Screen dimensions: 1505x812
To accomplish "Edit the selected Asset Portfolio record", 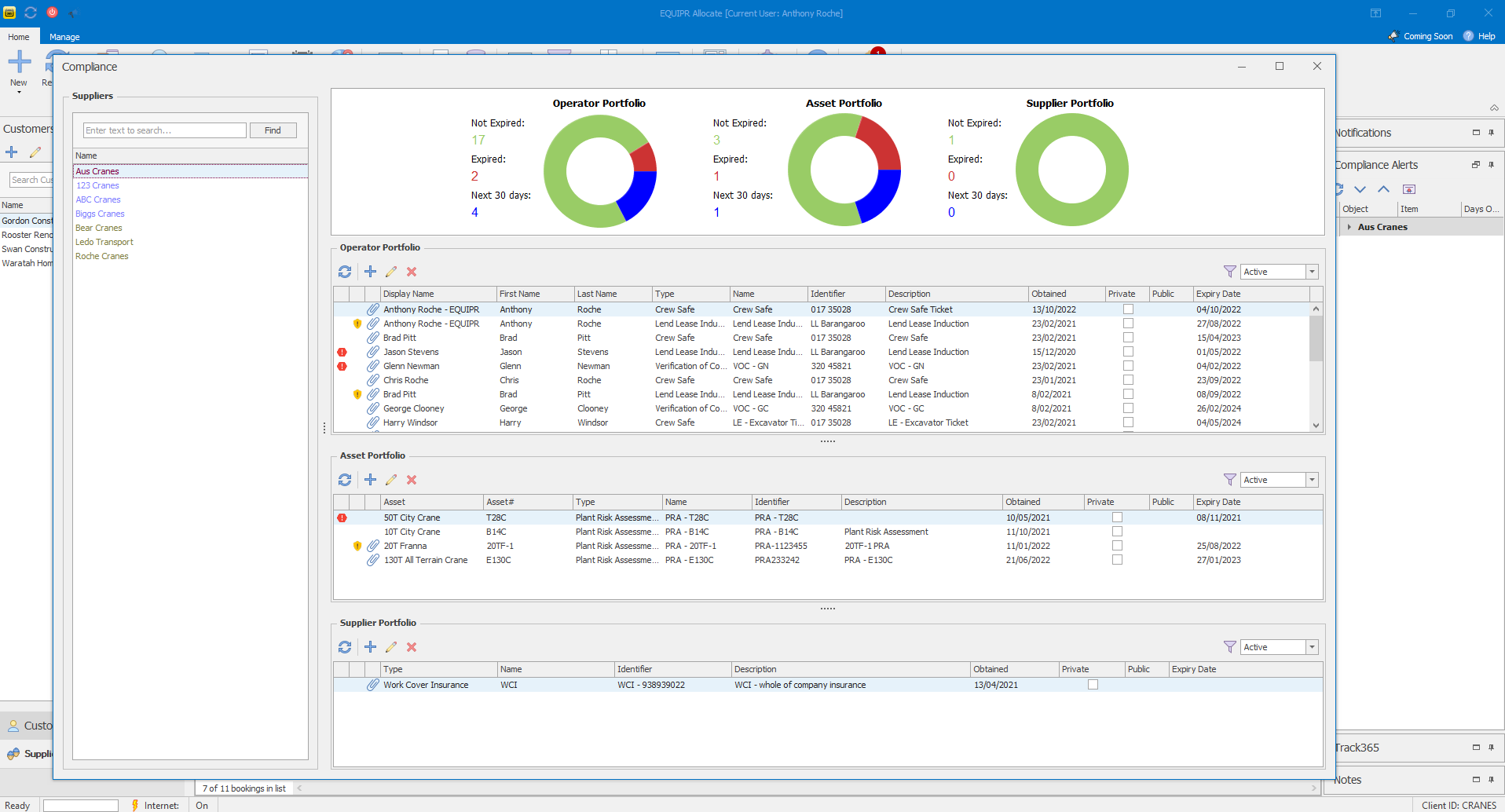I will click(x=391, y=479).
